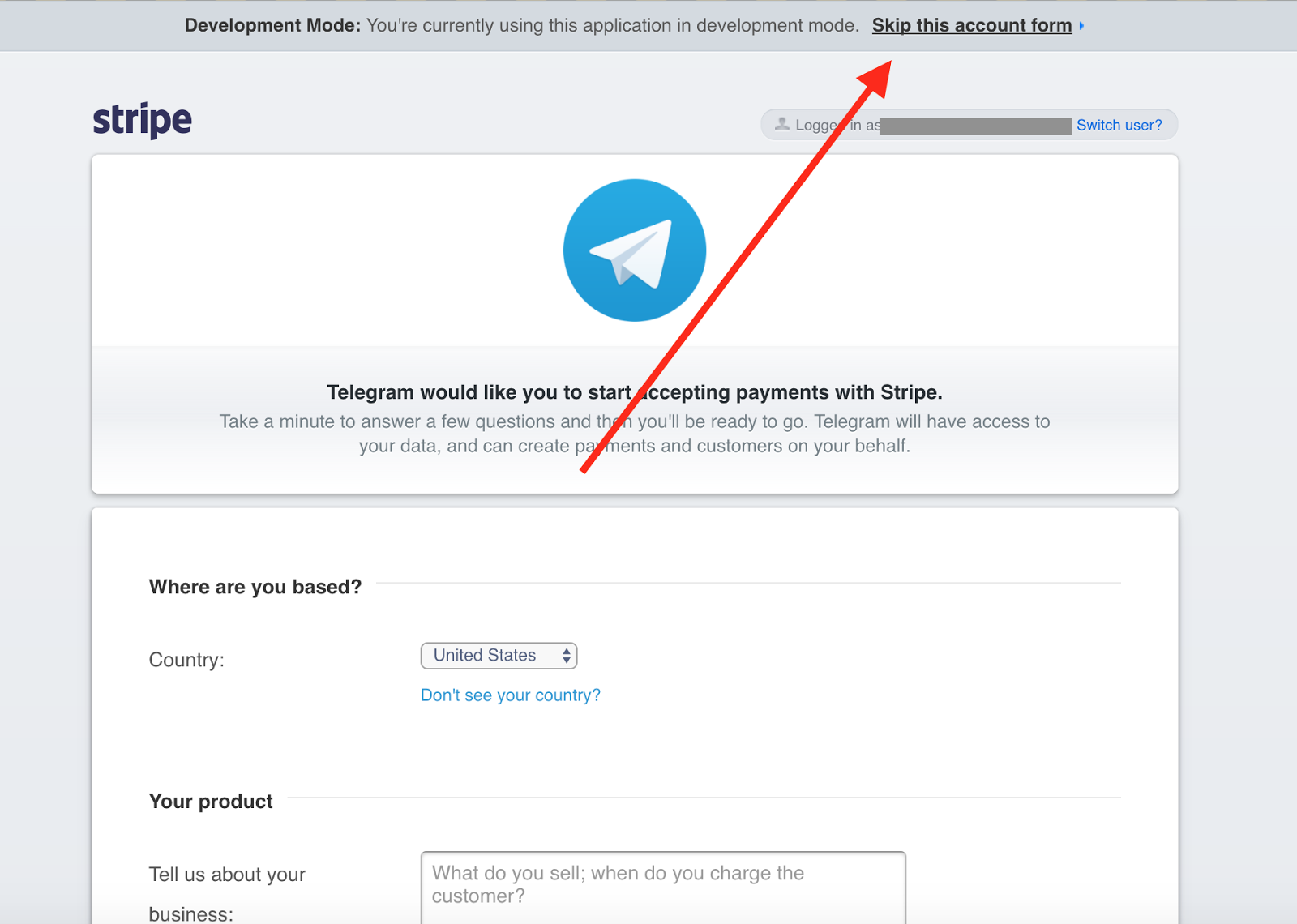Click the 'Country:' field label
Screen dimensions: 1297x924
coord(186,660)
